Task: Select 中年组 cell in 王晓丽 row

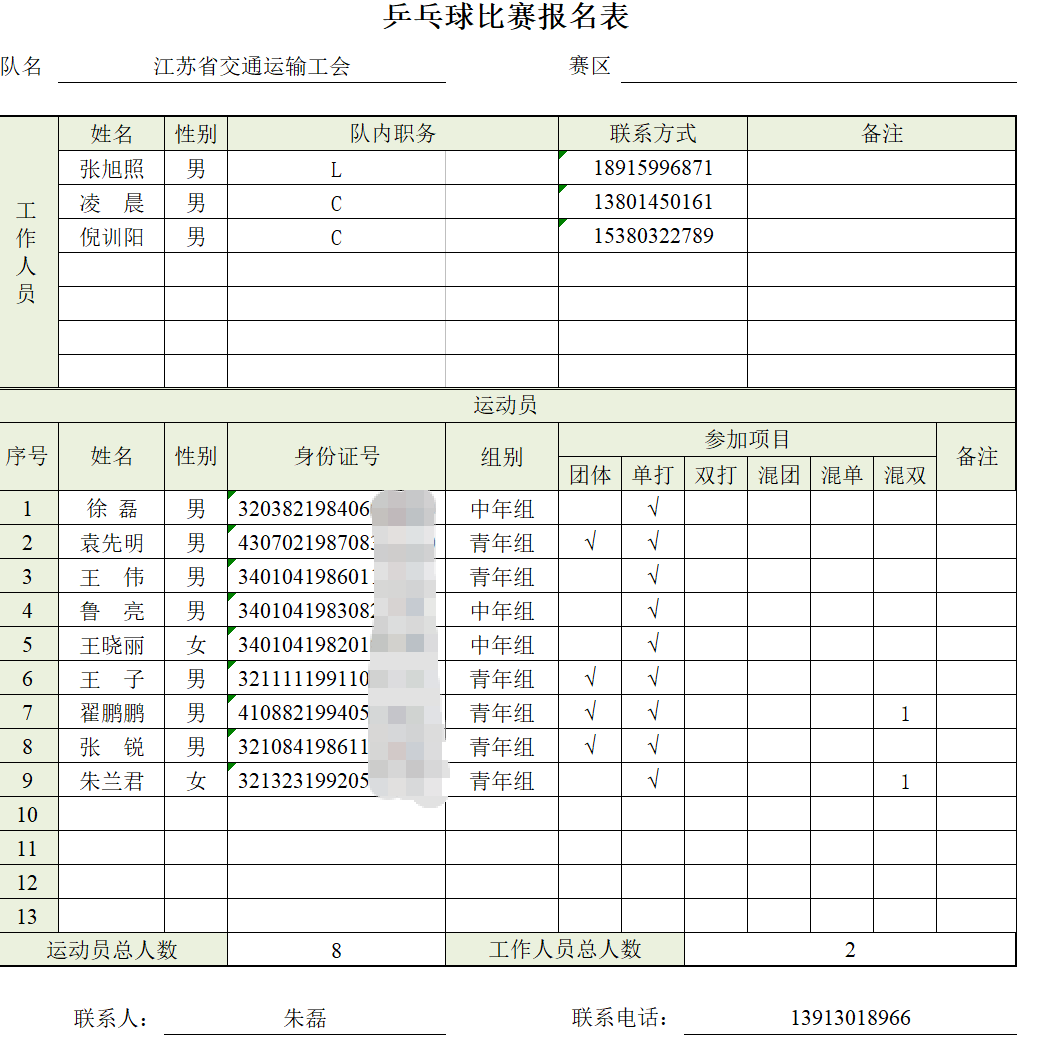Action: 502,645
